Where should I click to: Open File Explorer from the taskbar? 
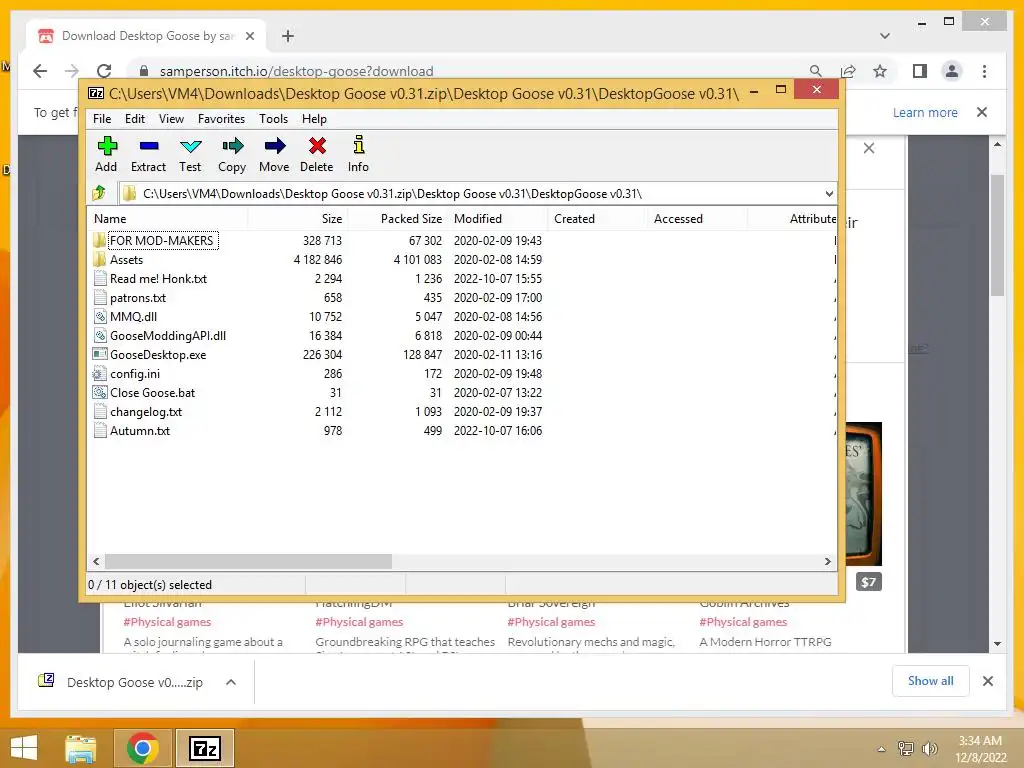80,748
